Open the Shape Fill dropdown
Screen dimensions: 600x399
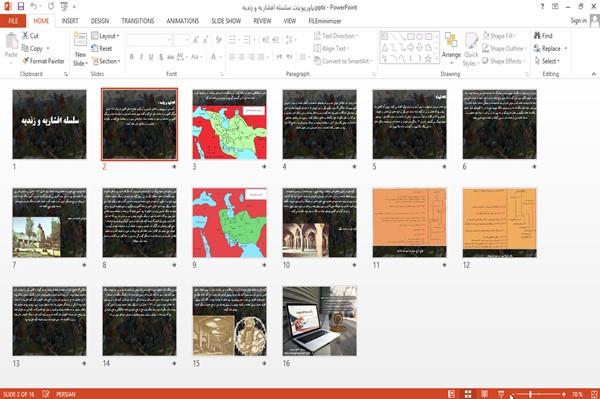click(x=499, y=36)
